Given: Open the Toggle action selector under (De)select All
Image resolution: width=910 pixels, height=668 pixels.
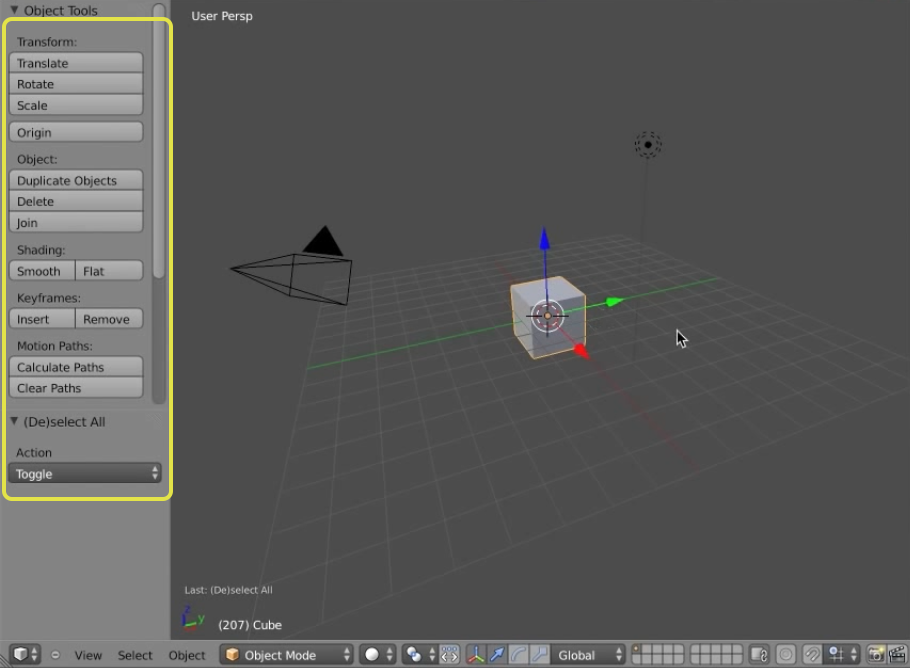Looking at the screenshot, I should click(x=84, y=473).
